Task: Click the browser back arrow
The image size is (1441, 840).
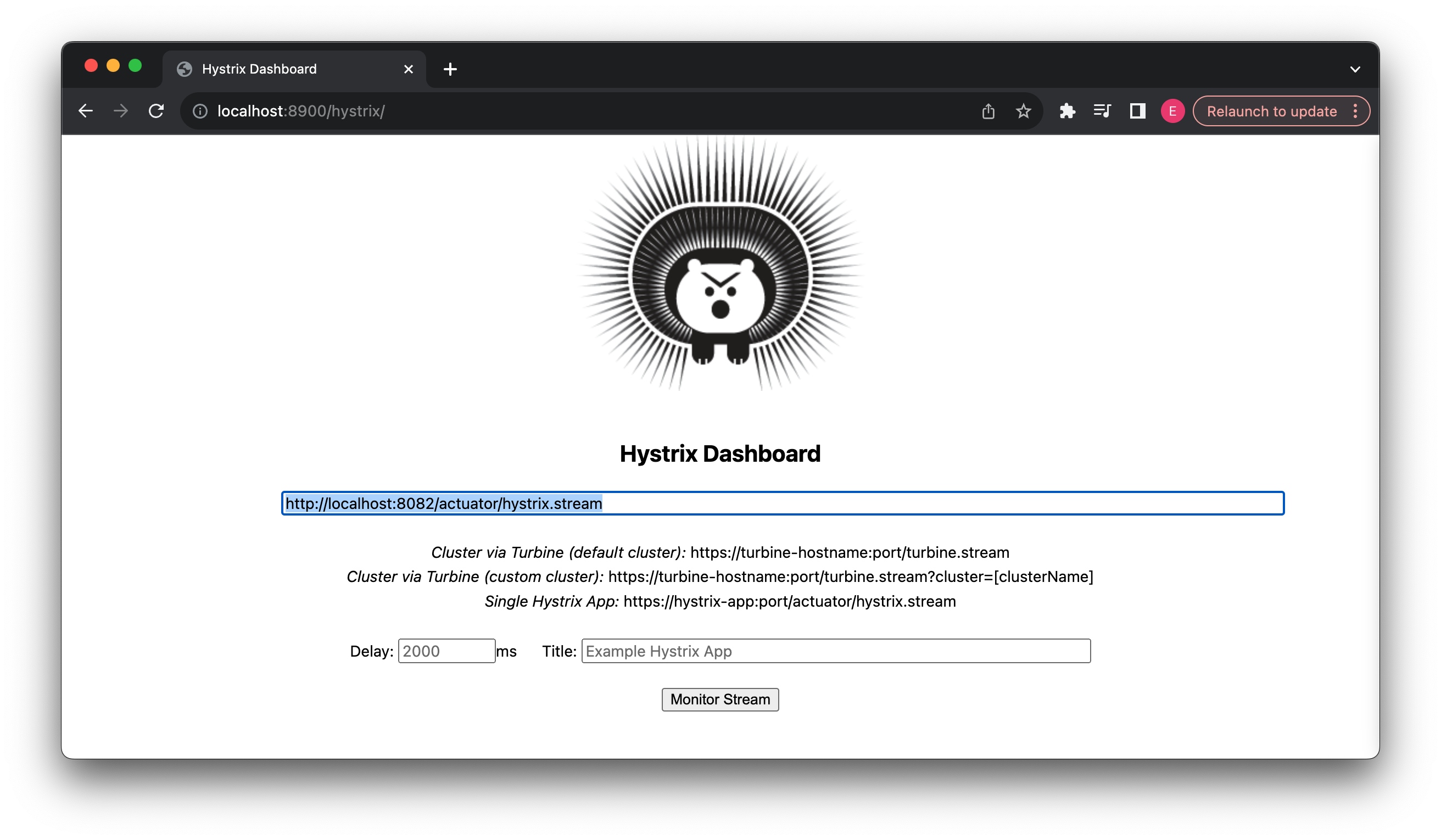Action: coord(86,111)
